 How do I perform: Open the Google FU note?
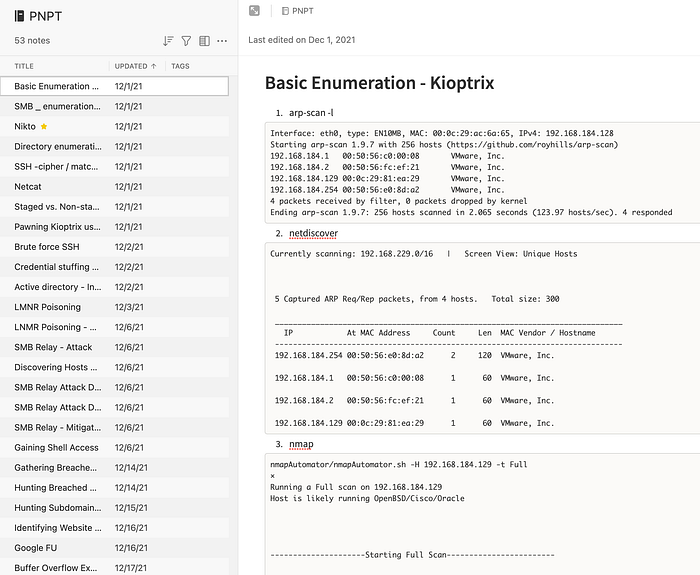tap(114, 548)
